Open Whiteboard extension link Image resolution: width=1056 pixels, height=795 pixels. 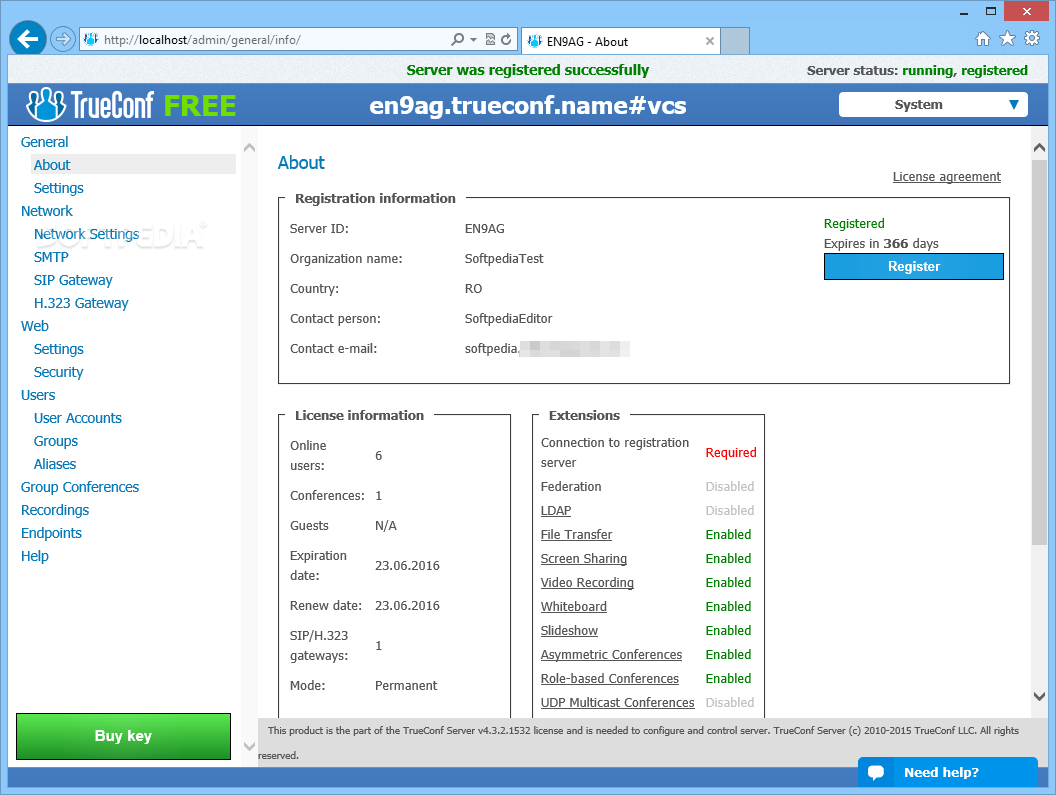point(573,606)
